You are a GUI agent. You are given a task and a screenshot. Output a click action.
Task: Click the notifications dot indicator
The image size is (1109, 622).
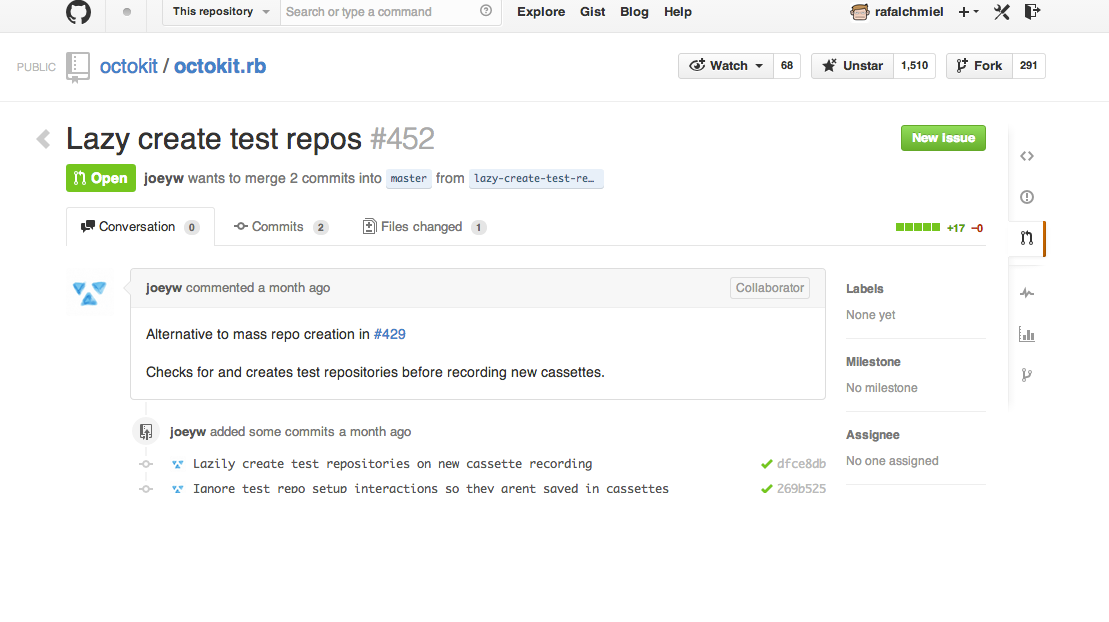click(x=127, y=12)
